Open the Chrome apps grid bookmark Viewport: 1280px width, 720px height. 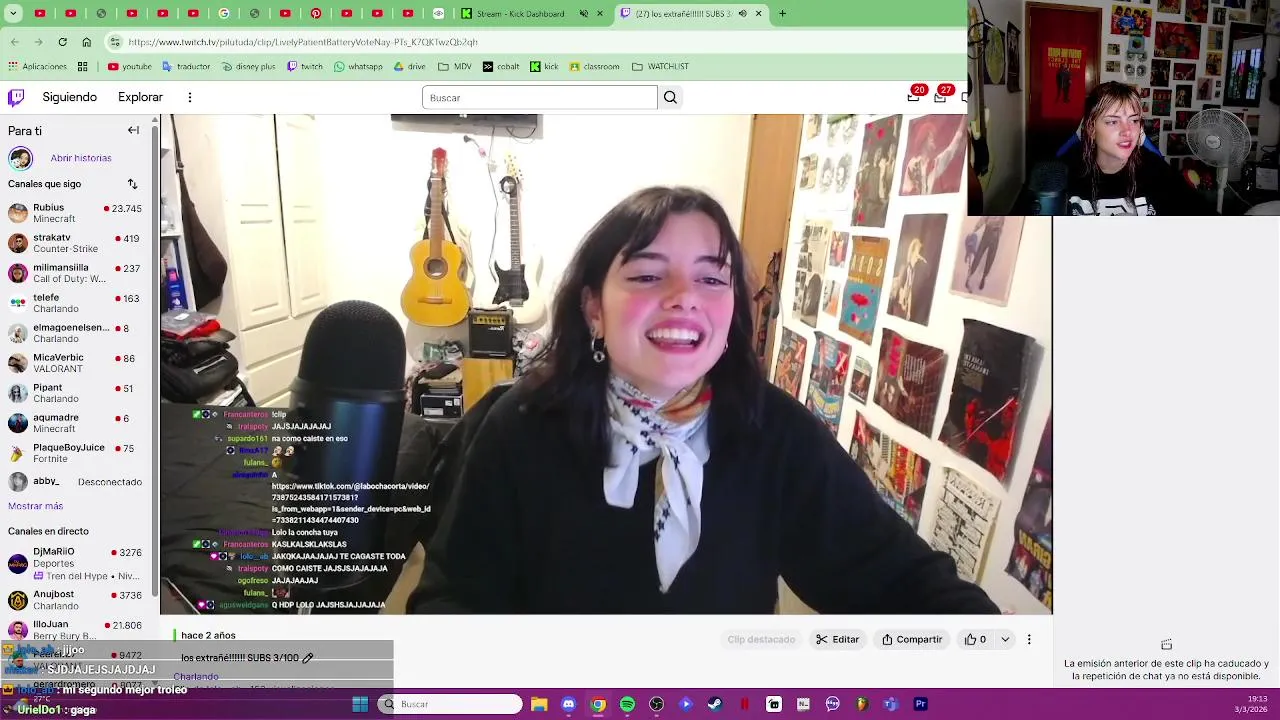[x=82, y=67]
